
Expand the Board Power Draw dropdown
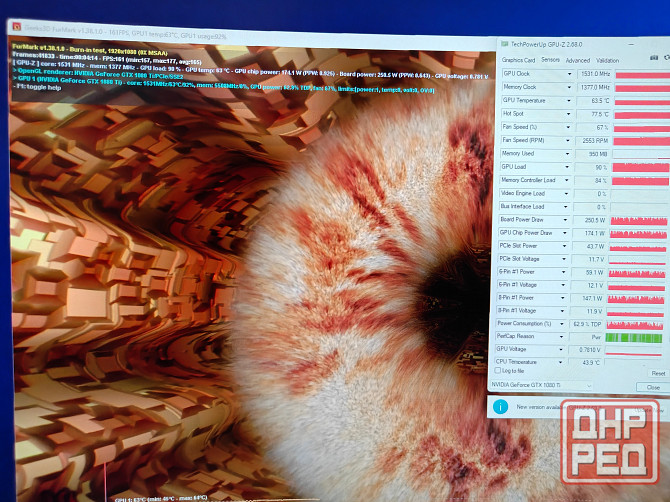(x=565, y=220)
